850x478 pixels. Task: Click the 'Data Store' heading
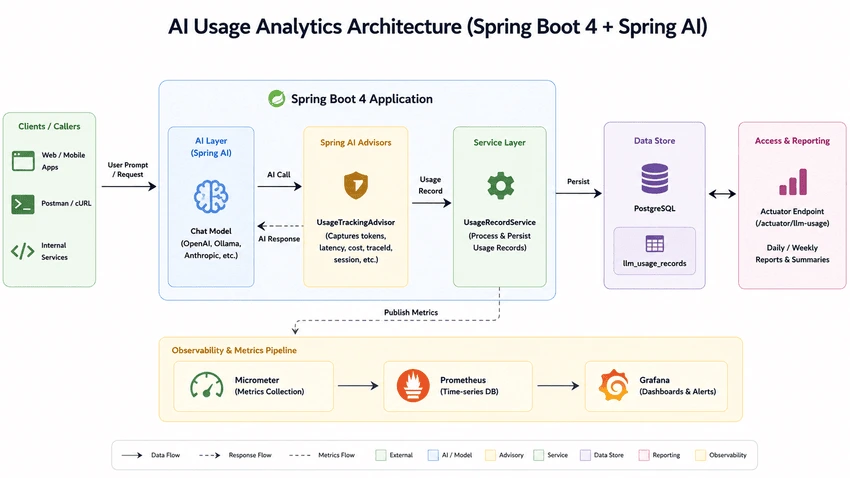coord(654,141)
